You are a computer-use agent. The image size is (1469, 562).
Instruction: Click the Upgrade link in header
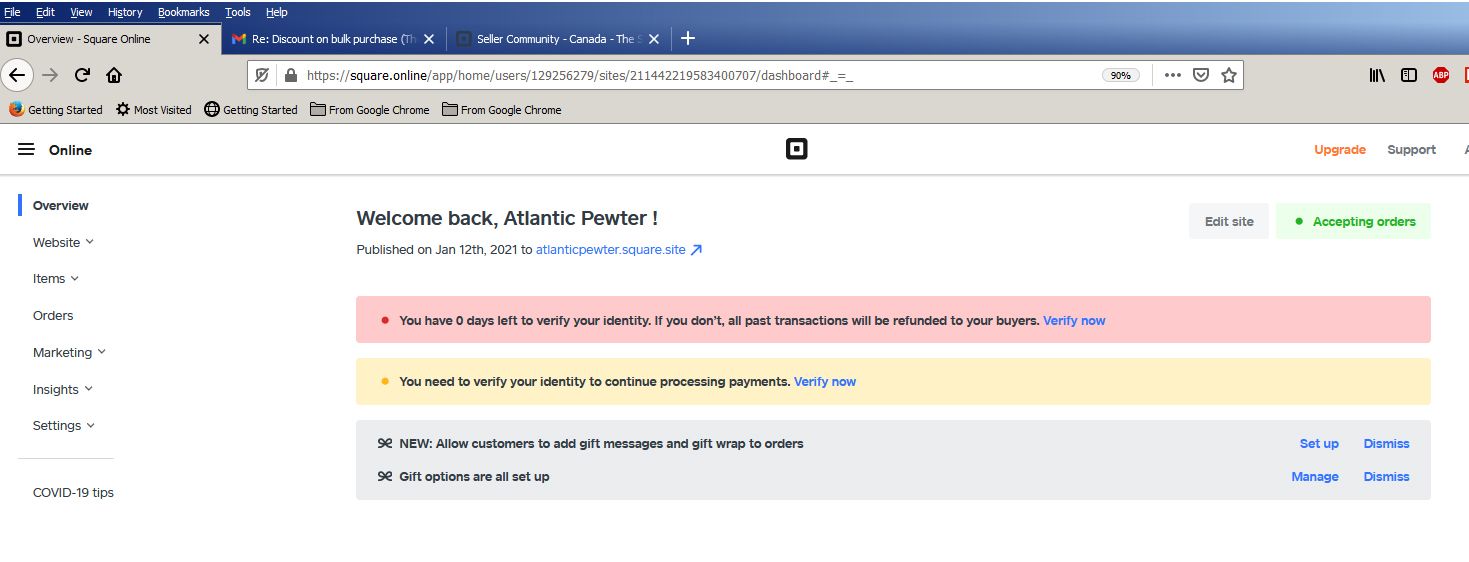coord(1340,150)
